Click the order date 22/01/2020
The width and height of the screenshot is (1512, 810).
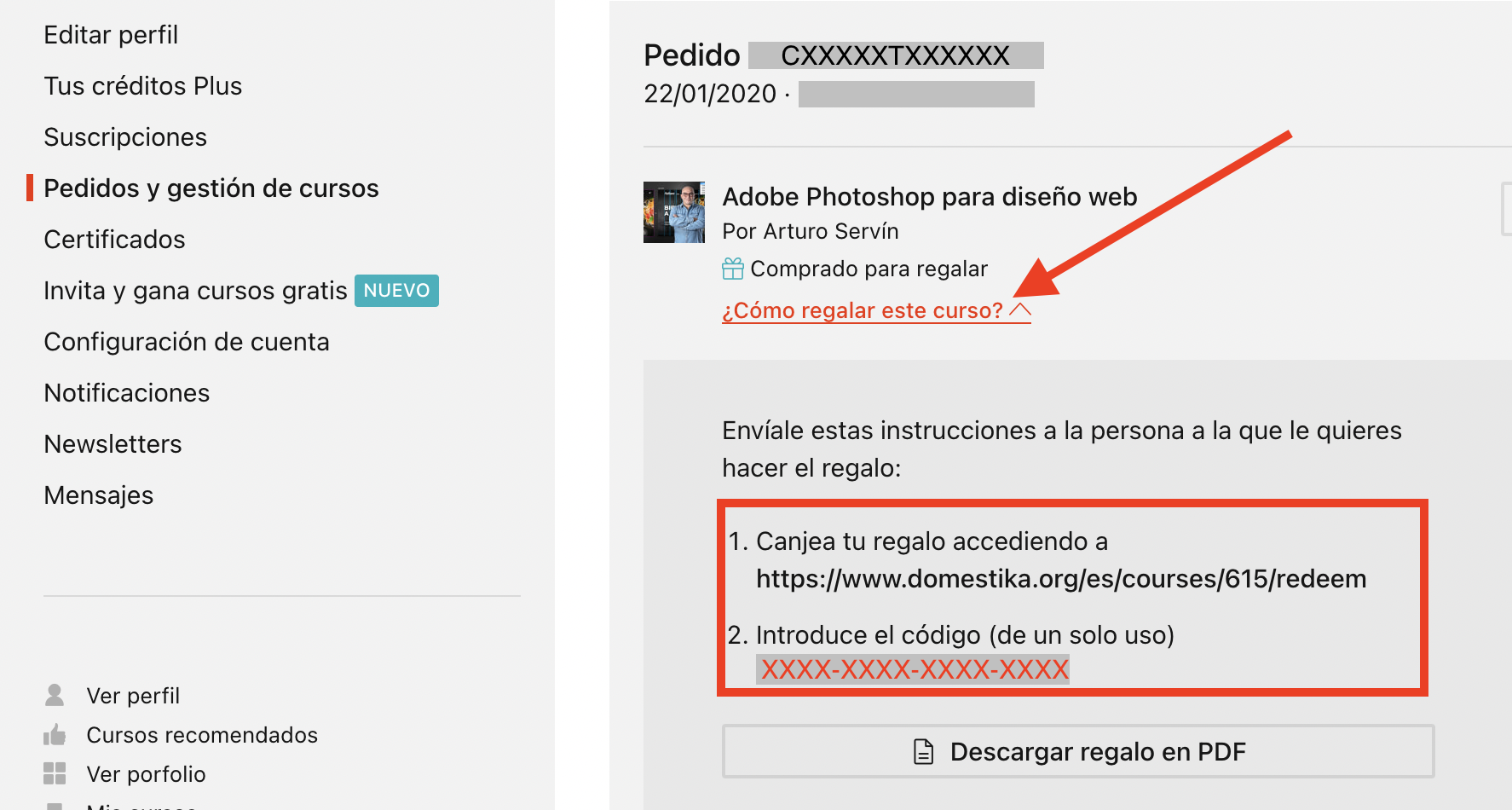pyautogui.click(x=710, y=94)
